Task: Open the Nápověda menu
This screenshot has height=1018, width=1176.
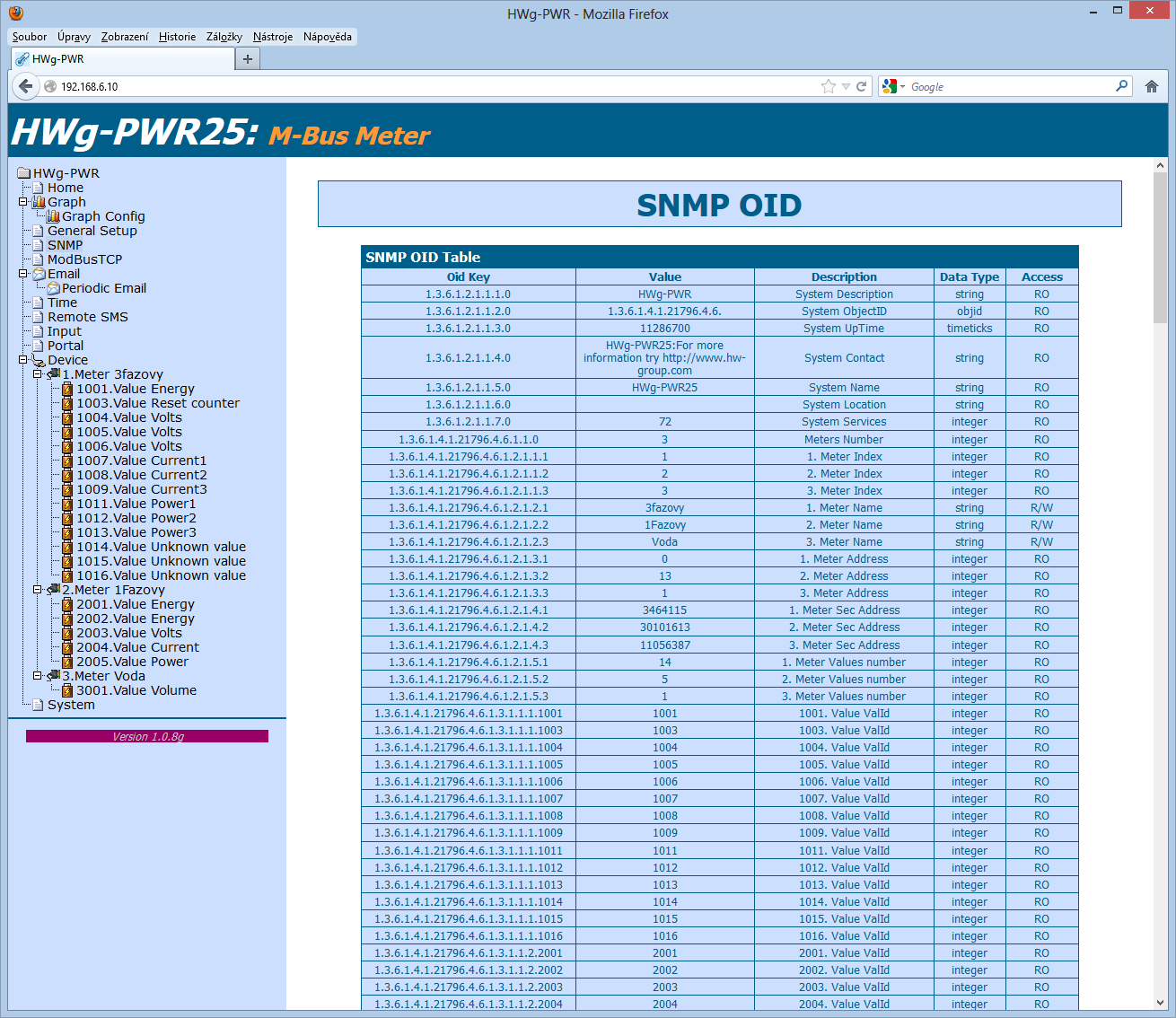Action: [328, 37]
